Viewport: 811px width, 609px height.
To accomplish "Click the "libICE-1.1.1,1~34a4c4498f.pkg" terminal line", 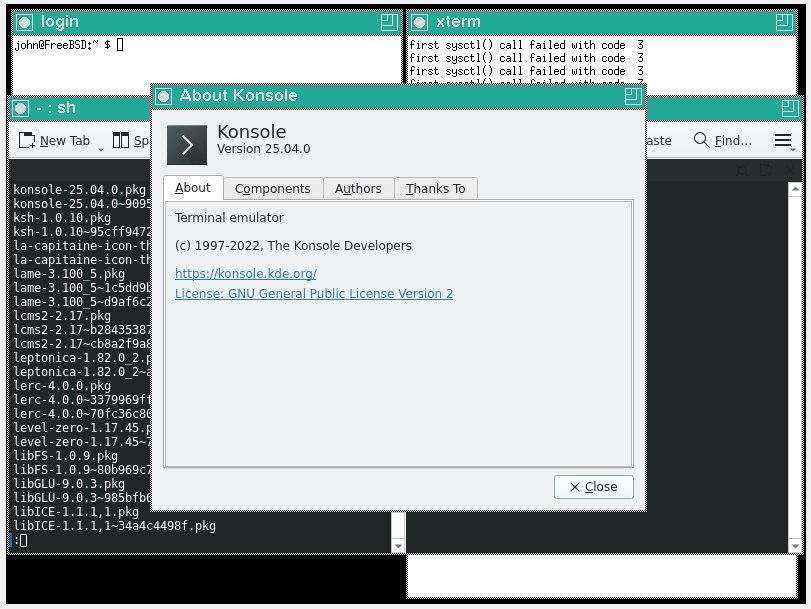I will pos(115,526).
